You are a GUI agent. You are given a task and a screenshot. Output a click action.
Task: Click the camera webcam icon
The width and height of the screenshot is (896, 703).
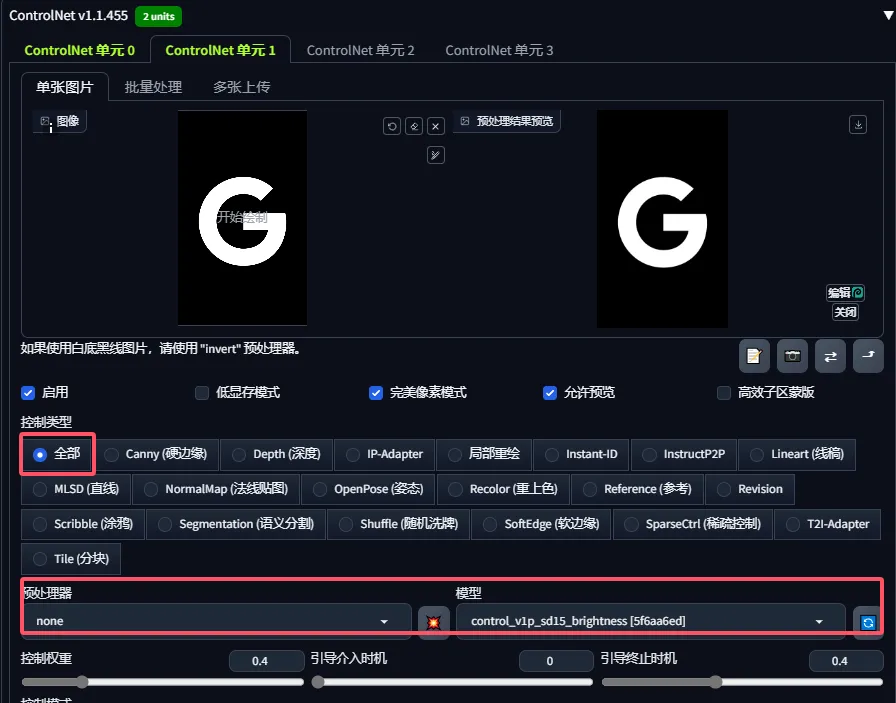(x=792, y=356)
